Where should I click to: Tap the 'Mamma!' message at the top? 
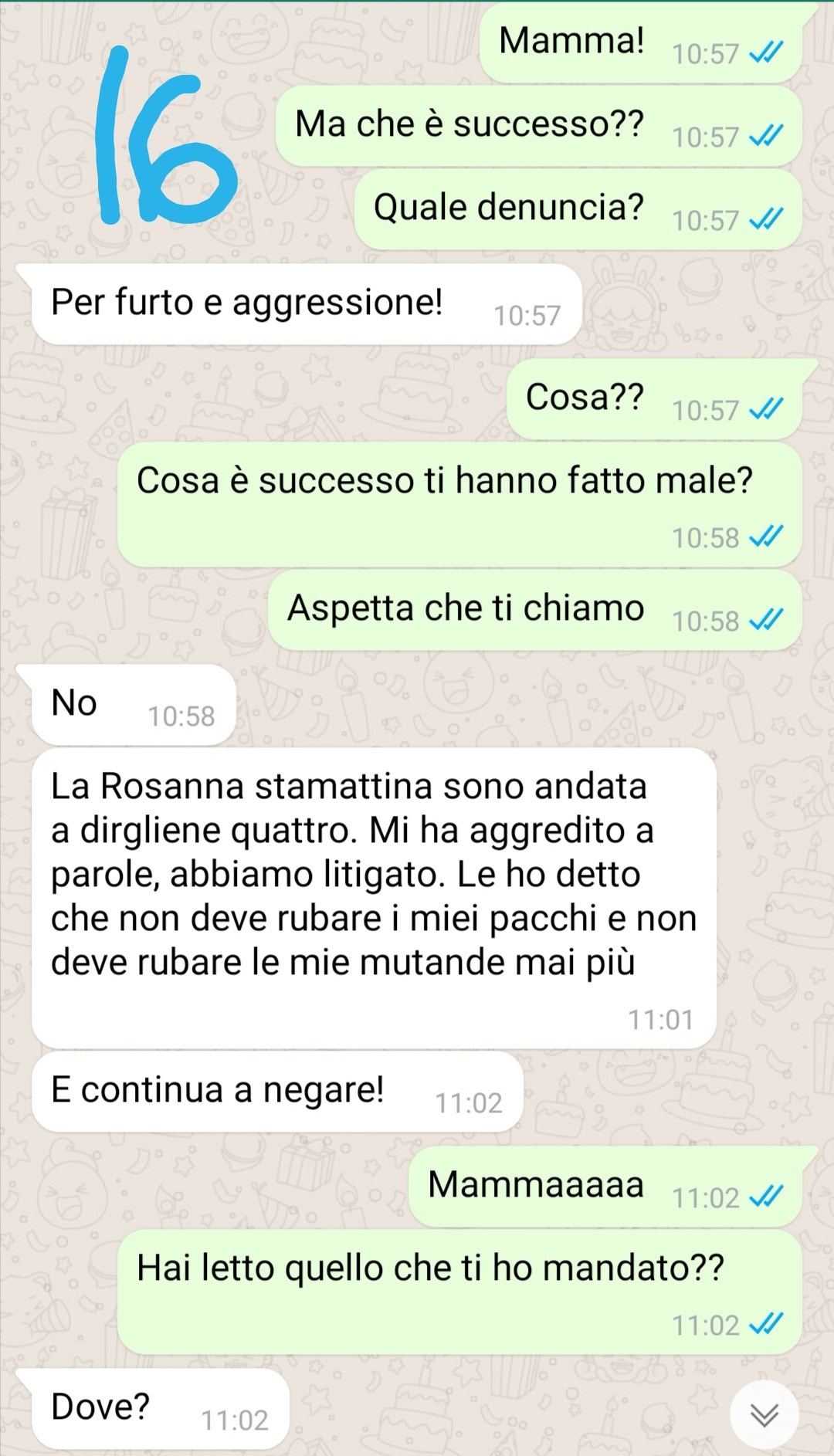point(640,42)
